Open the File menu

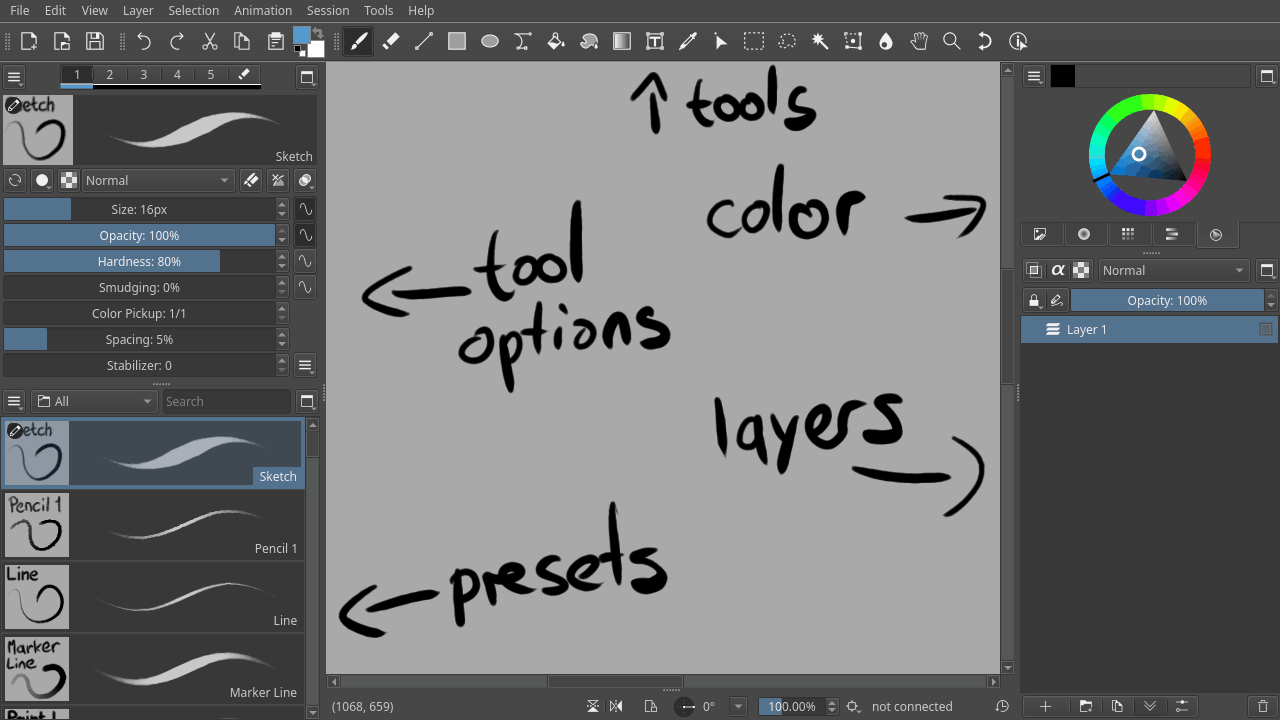click(19, 10)
